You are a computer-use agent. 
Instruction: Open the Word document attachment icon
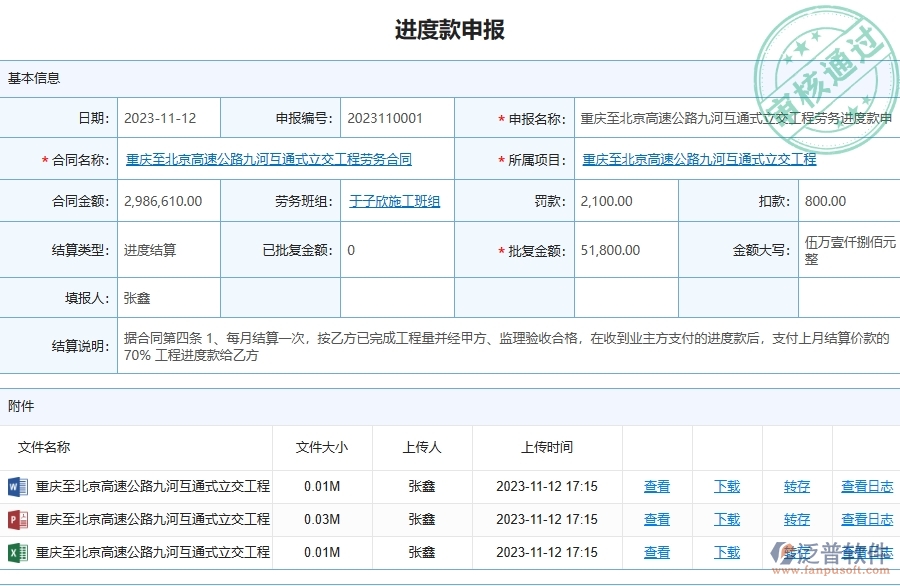coord(17,486)
